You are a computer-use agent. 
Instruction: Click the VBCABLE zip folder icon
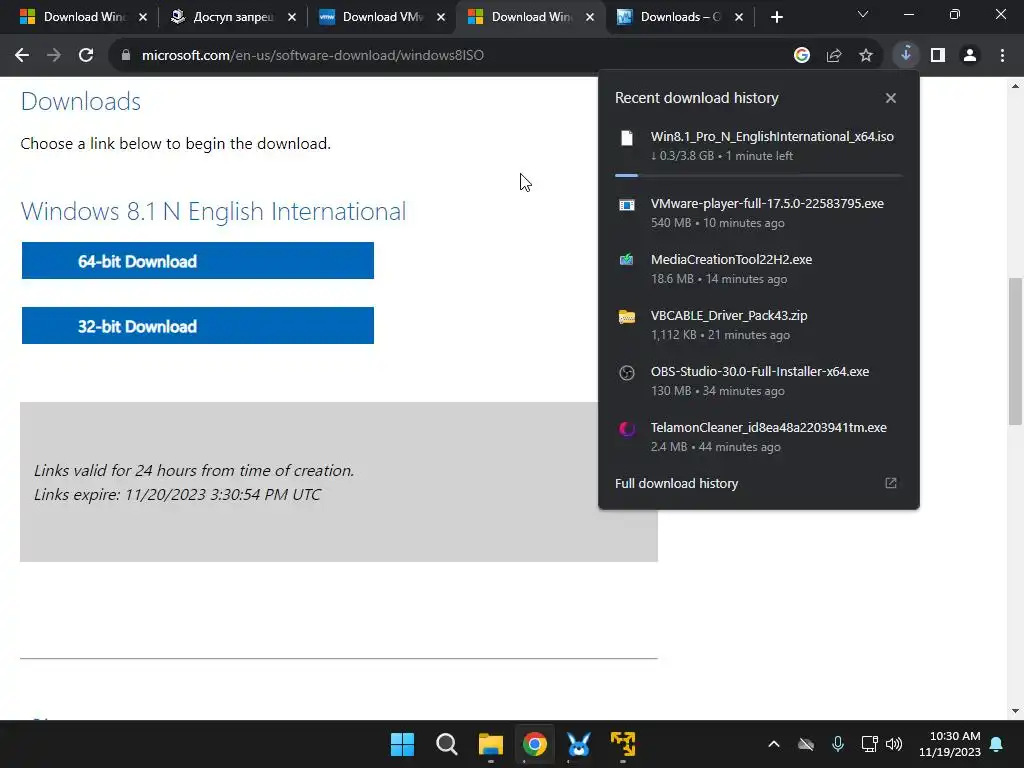coord(627,317)
